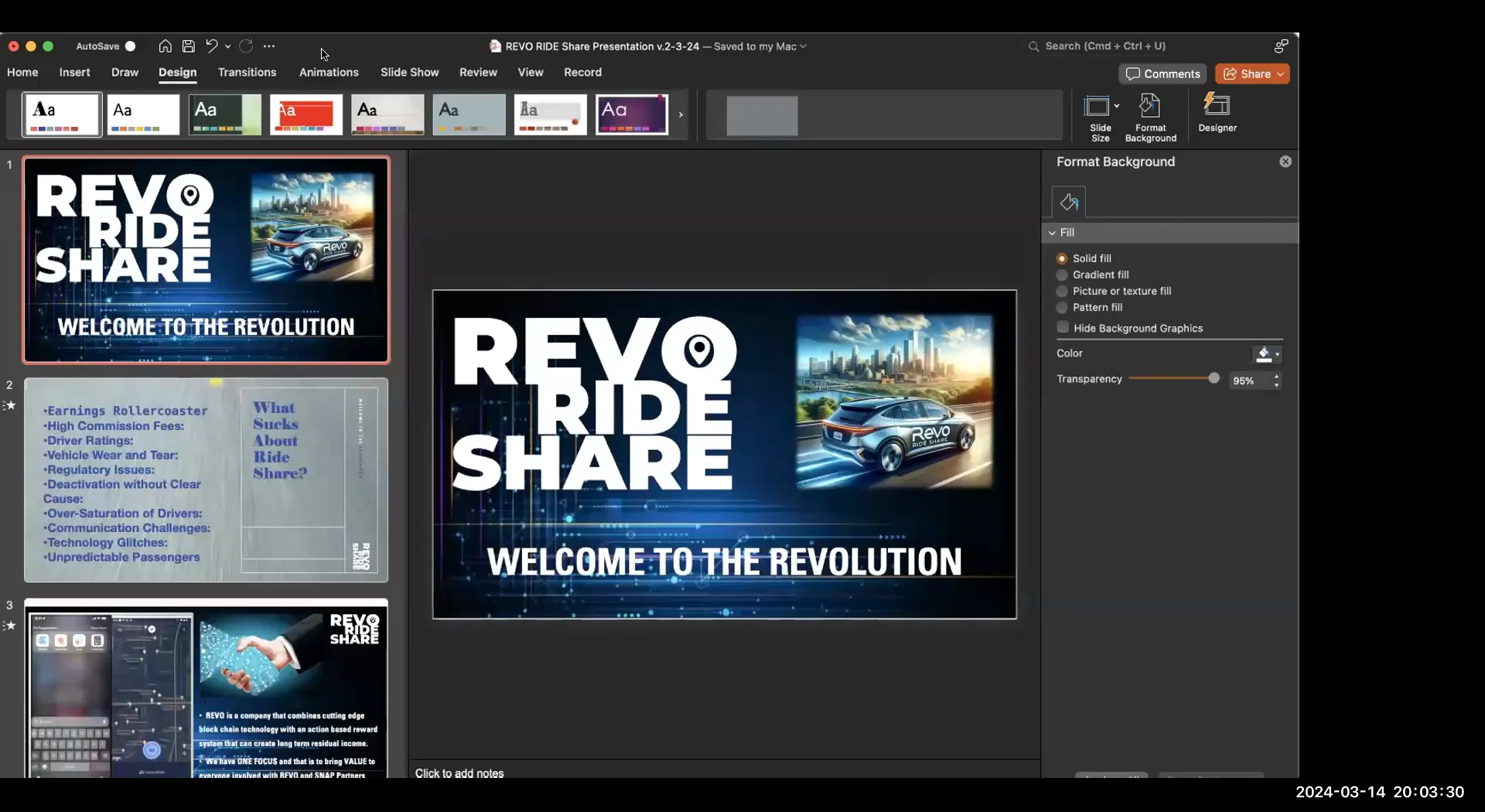Open the more options ellipsis in the title bar
This screenshot has height=812, width=1485.
coord(269,46)
